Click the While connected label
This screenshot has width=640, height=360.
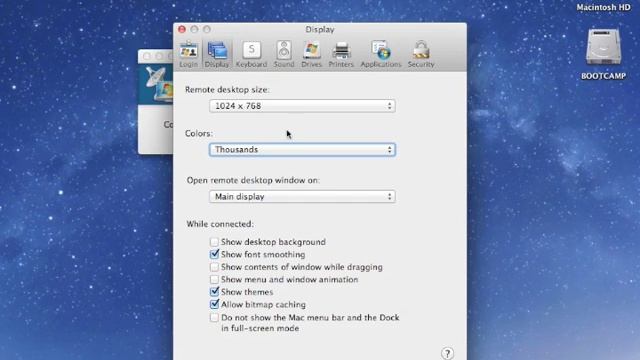(220, 224)
